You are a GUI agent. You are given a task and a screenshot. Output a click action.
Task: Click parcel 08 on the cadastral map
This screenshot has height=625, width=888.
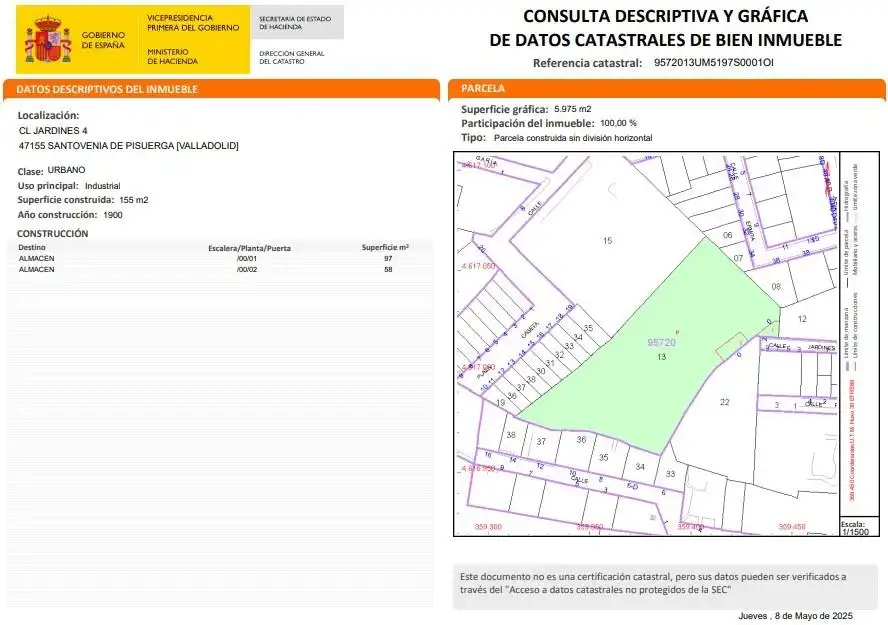tap(776, 286)
